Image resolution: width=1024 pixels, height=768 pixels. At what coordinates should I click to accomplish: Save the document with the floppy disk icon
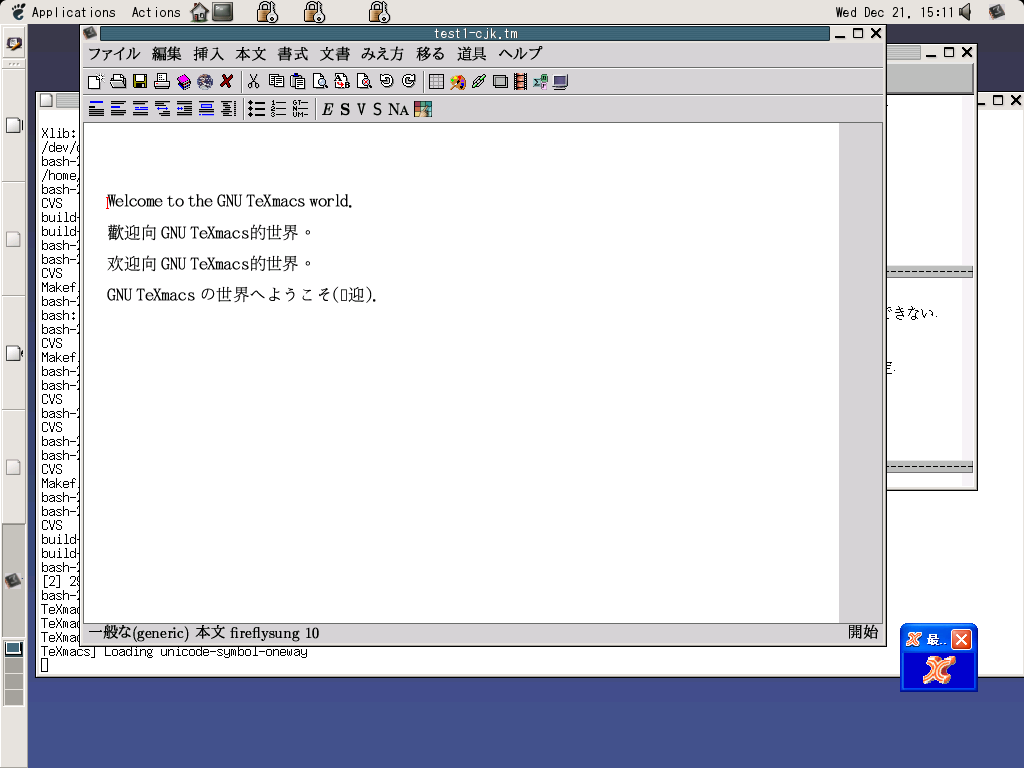[140, 82]
